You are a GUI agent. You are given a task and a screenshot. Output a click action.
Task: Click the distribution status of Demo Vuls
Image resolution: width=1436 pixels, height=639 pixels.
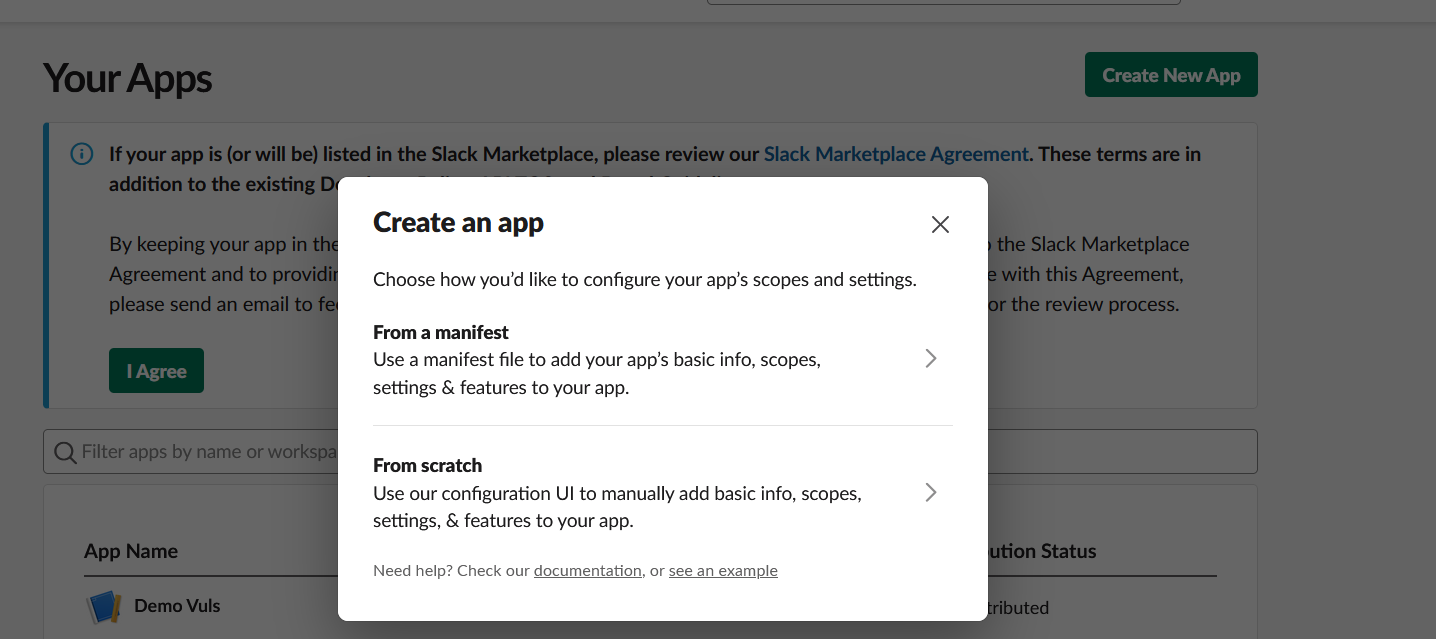(x=1018, y=607)
